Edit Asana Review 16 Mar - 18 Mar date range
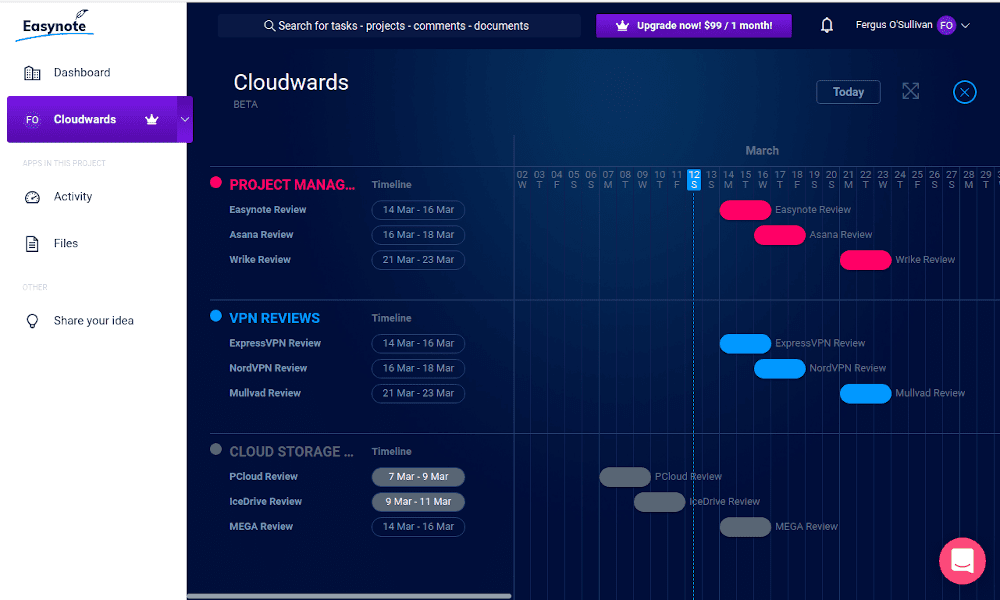Image resolution: width=1000 pixels, height=600 pixels. pyautogui.click(x=418, y=235)
